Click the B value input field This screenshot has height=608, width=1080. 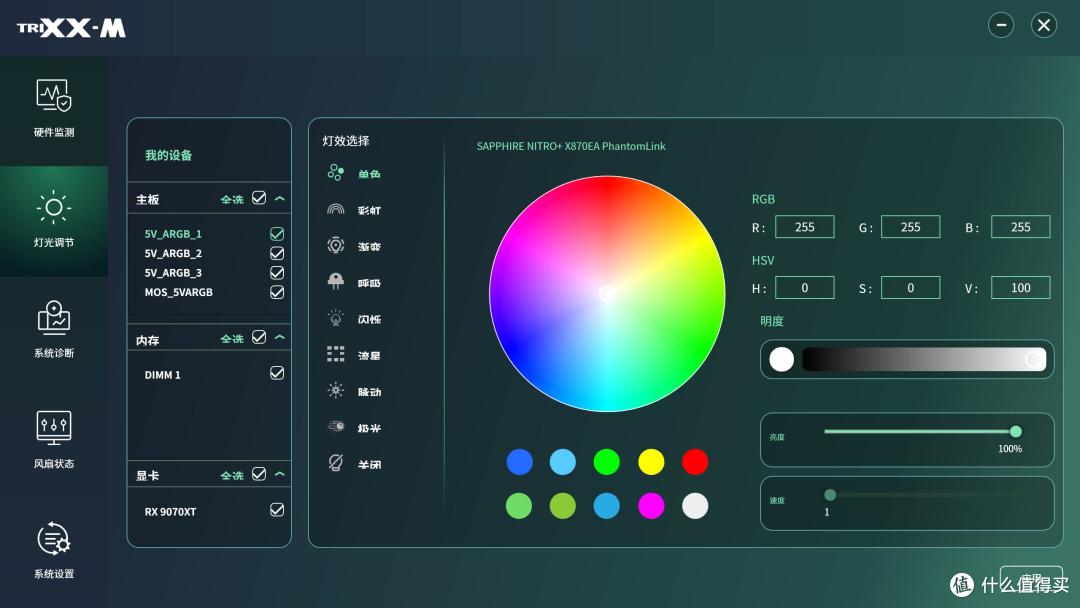point(1021,227)
